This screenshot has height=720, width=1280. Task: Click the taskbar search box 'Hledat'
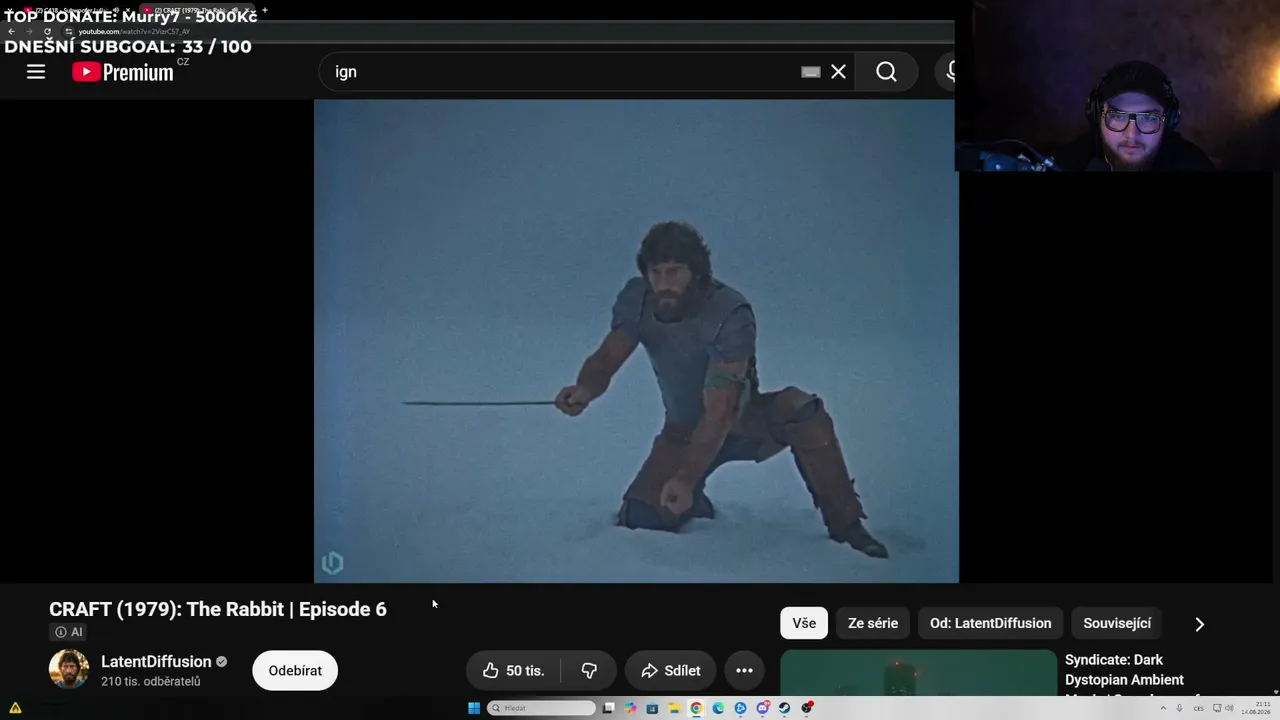541,708
